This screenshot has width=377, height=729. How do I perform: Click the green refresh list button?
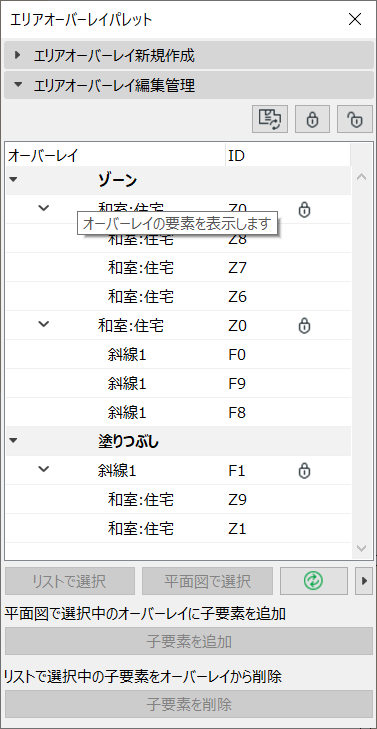(314, 581)
